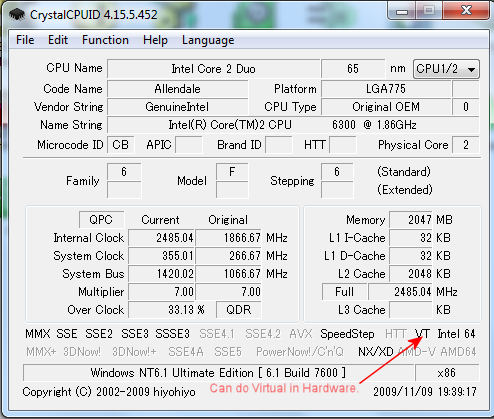Click original System Bus 1066.67
Image resolution: width=494 pixels, height=419 pixels.
coord(229,274)
